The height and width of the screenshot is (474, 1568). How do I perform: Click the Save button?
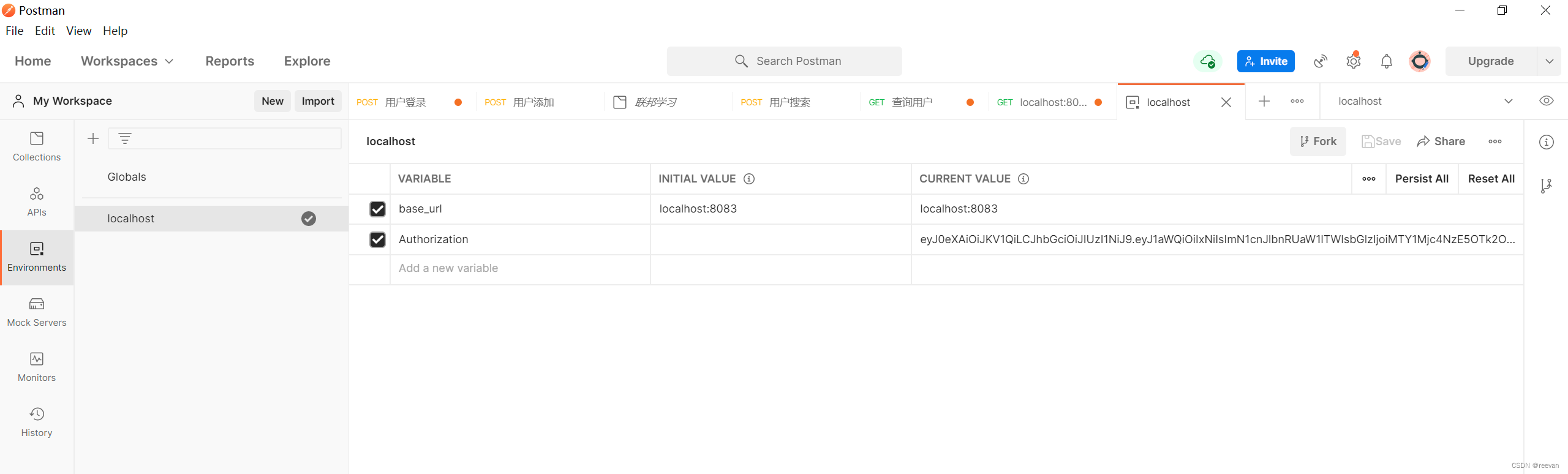pos(1381,141)
